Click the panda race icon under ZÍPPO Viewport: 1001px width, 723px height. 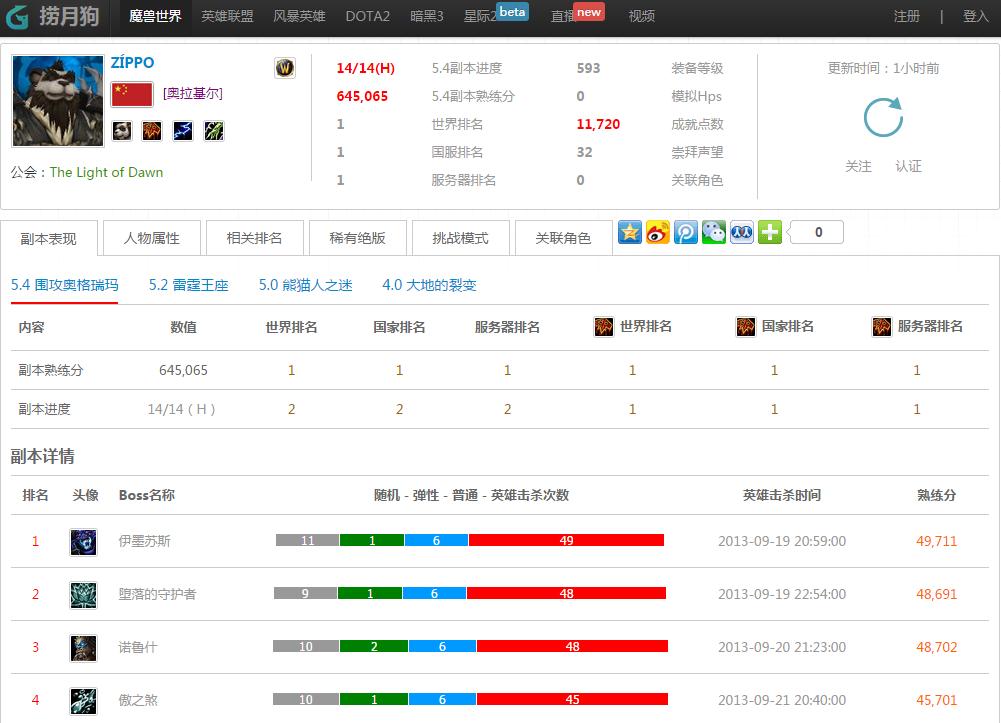(122, 131)
